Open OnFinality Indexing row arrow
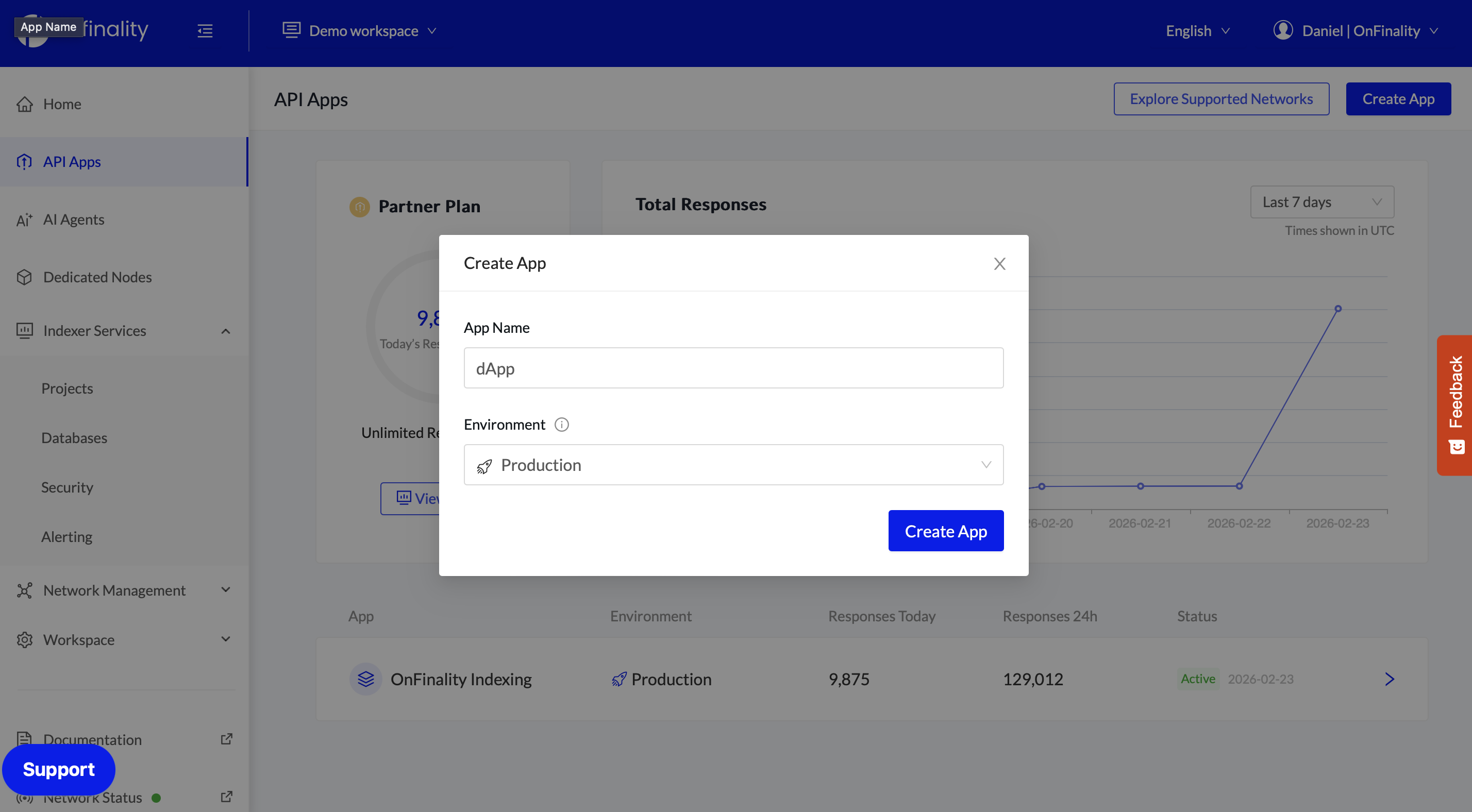This screenshot has width=1472, height=812. click(x=1390, y=679)
